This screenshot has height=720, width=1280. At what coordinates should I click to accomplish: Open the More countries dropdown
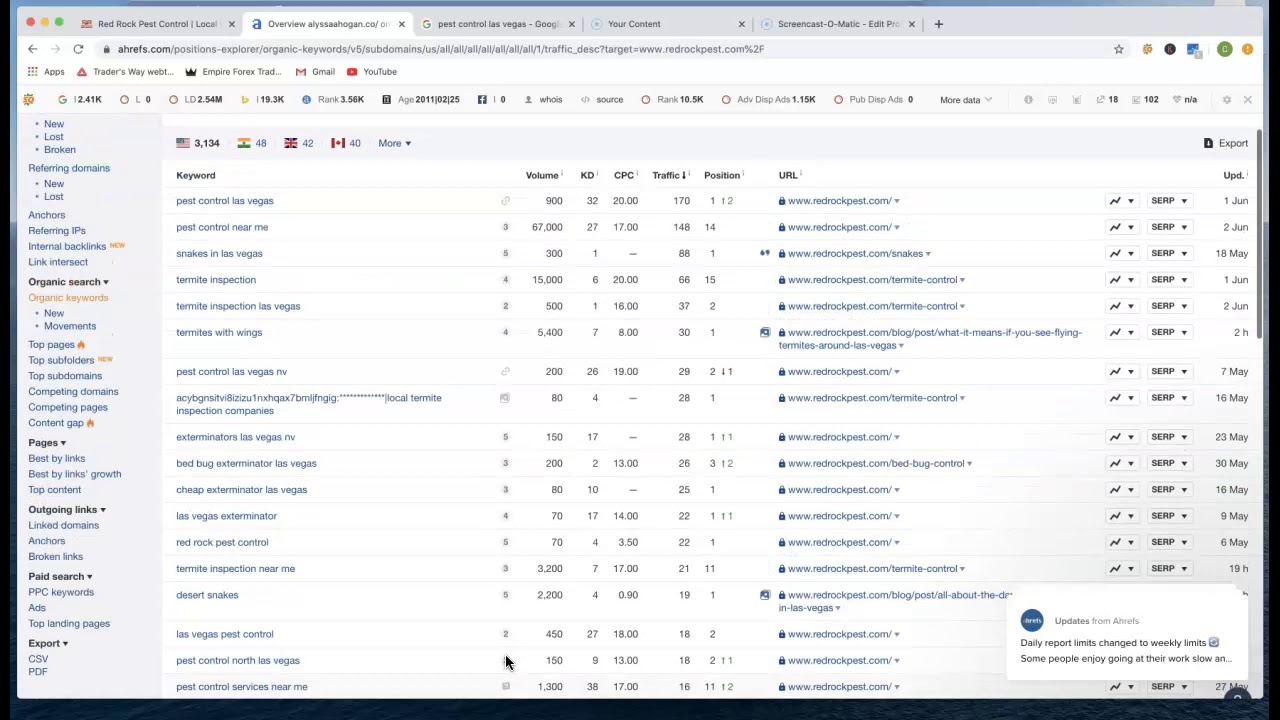(x=394, y=144)
